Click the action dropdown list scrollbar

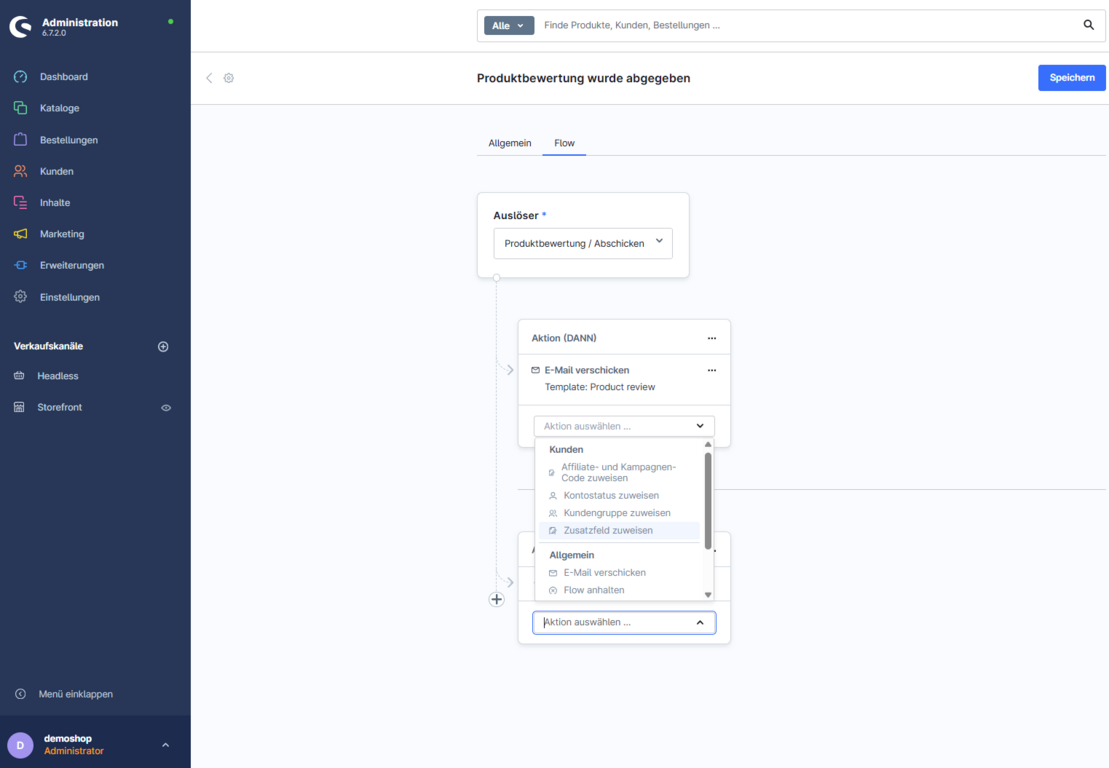coord(708,500)
